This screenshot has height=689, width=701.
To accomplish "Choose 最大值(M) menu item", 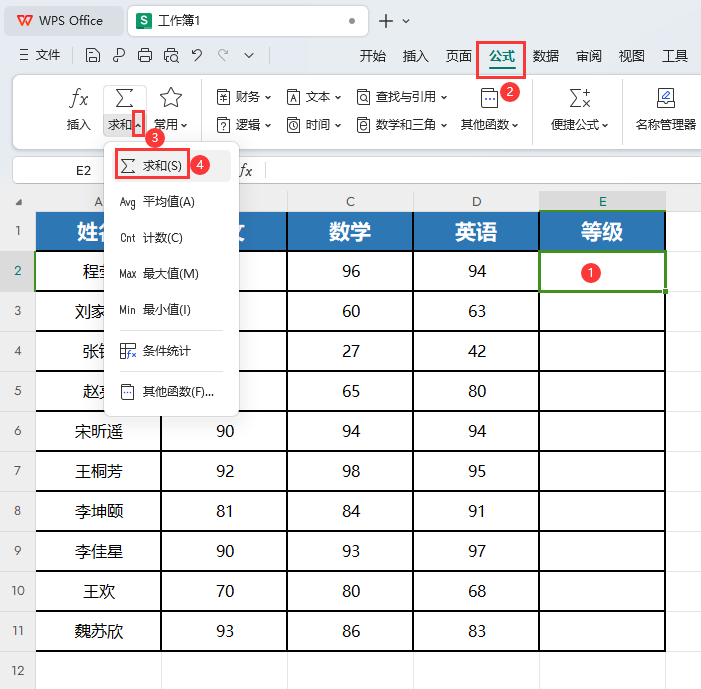I will pyautogui.click(x=172, y=274).
